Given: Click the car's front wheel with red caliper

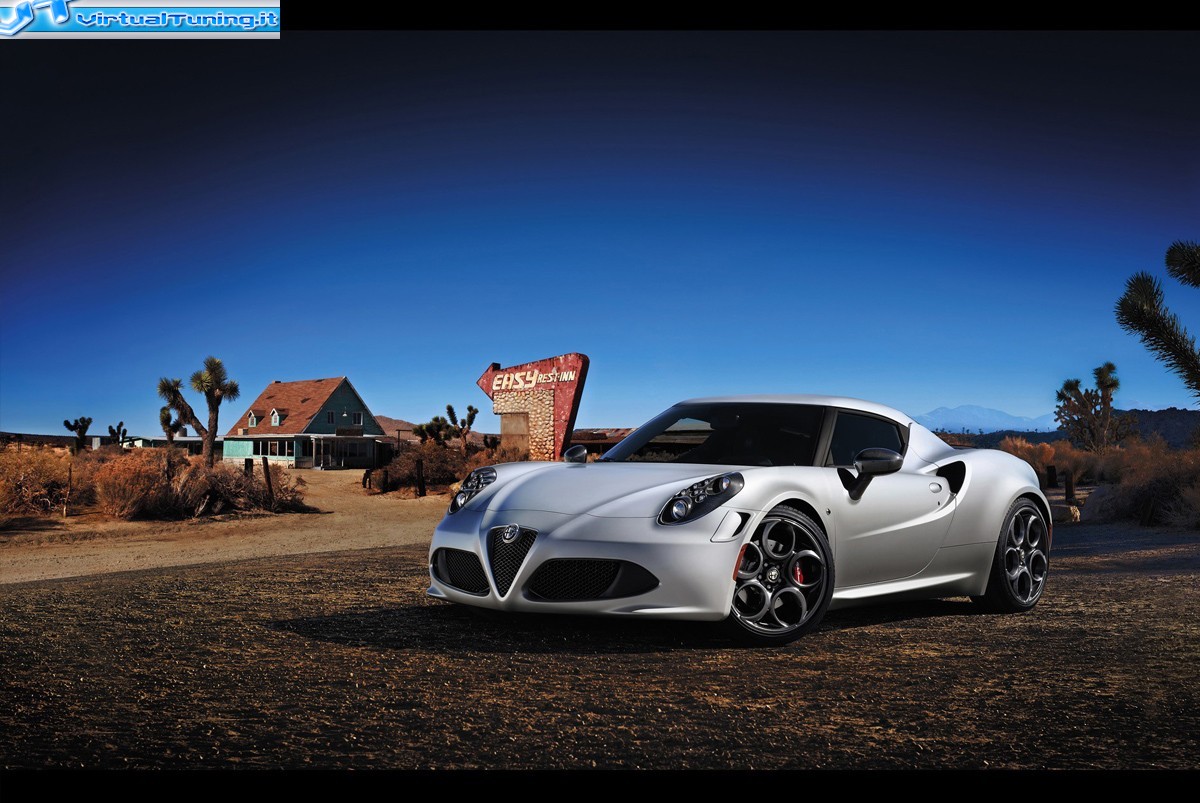Looking at the screenshot, I should [x=780, y=575].
